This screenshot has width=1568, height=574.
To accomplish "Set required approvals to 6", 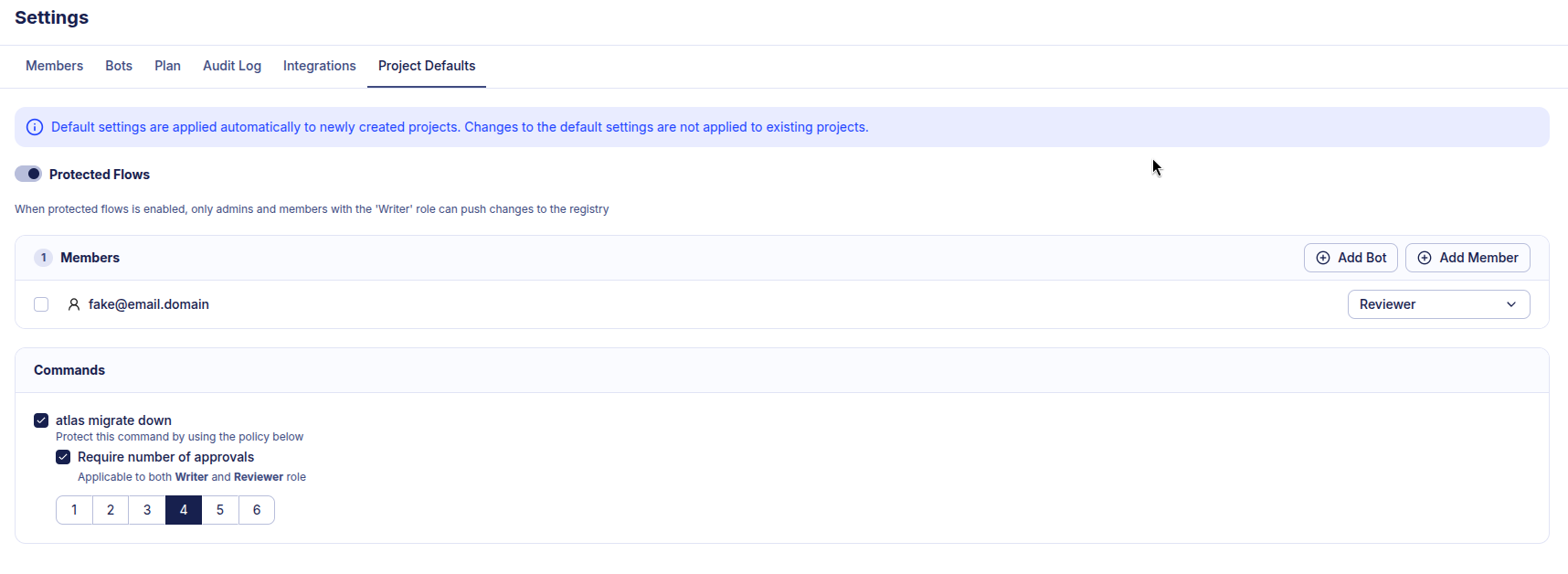I will 257,510.
